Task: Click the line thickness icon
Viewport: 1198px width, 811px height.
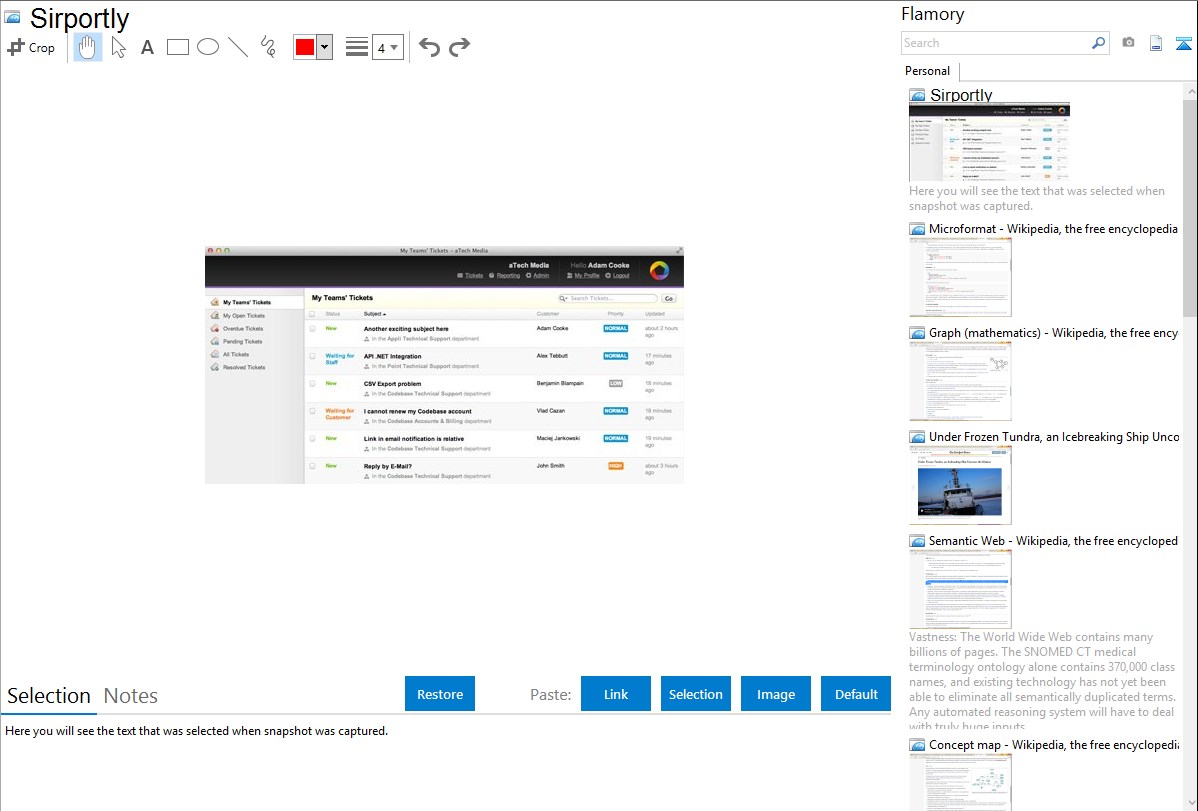Action: point(357,47)
